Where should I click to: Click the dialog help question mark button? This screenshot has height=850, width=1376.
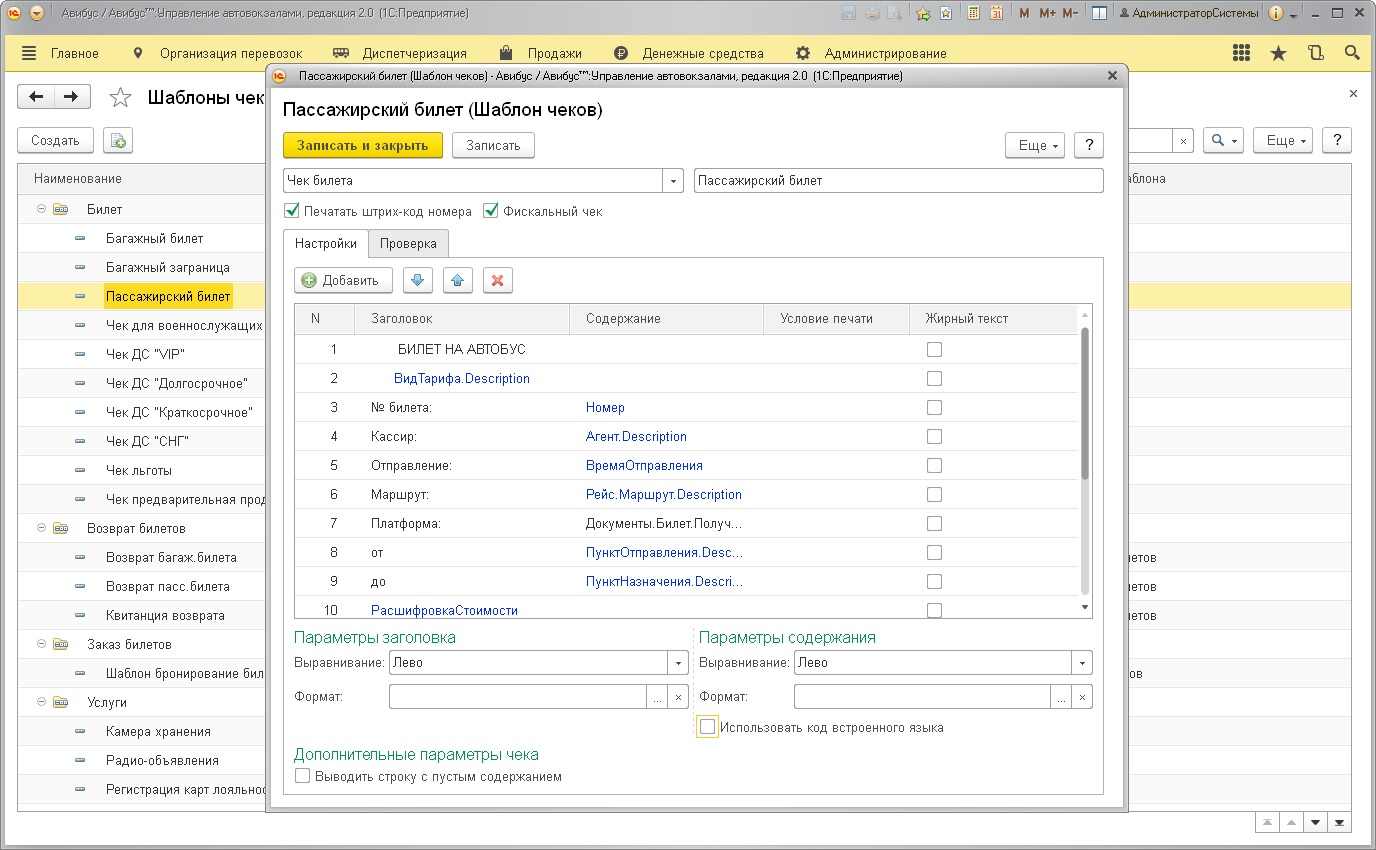click(x=1088, y=145)
